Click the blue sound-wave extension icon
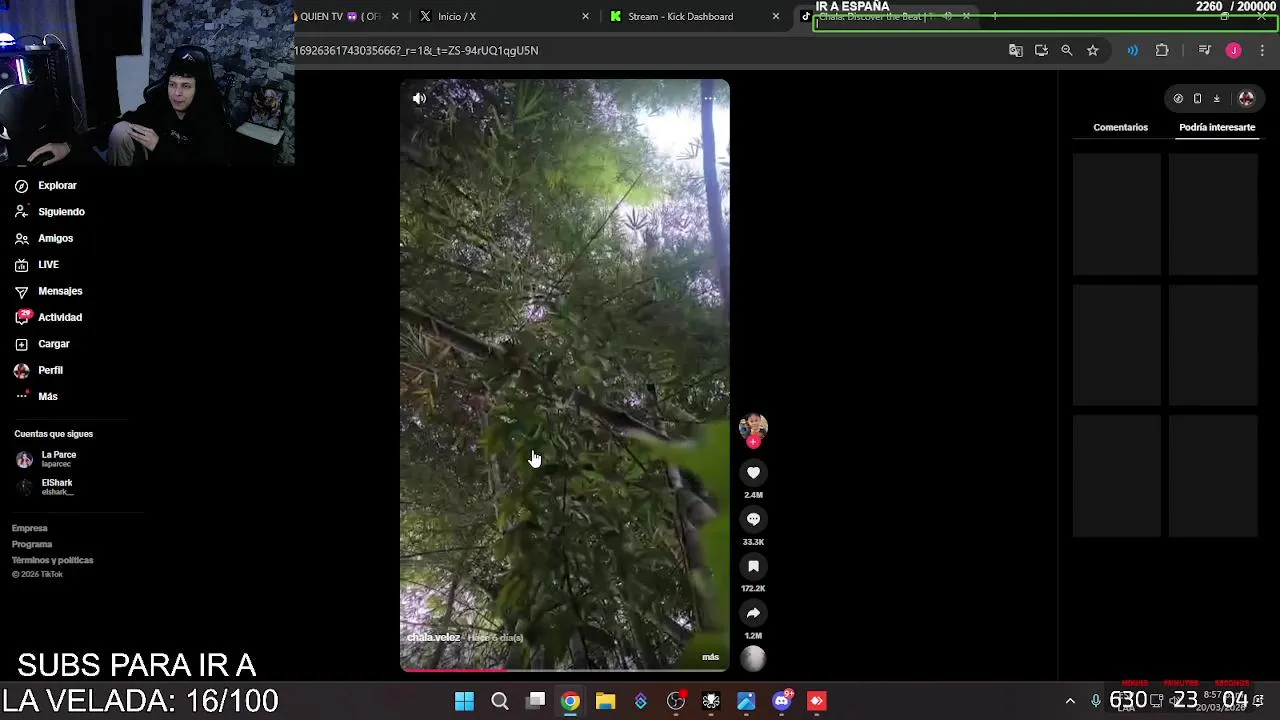Image resolution: width=1280 pixels, height=720 pixels. coord(1132,50)
